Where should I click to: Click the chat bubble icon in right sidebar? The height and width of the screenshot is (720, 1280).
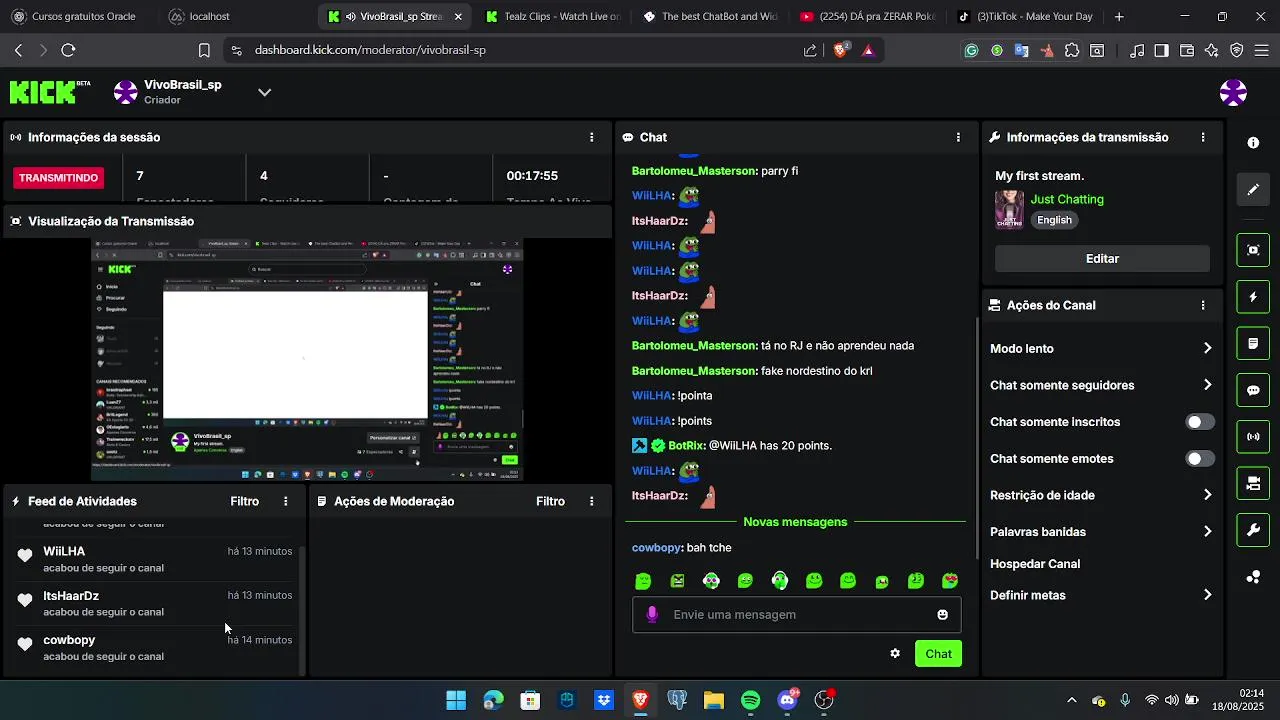click(x=1253, y=390)
